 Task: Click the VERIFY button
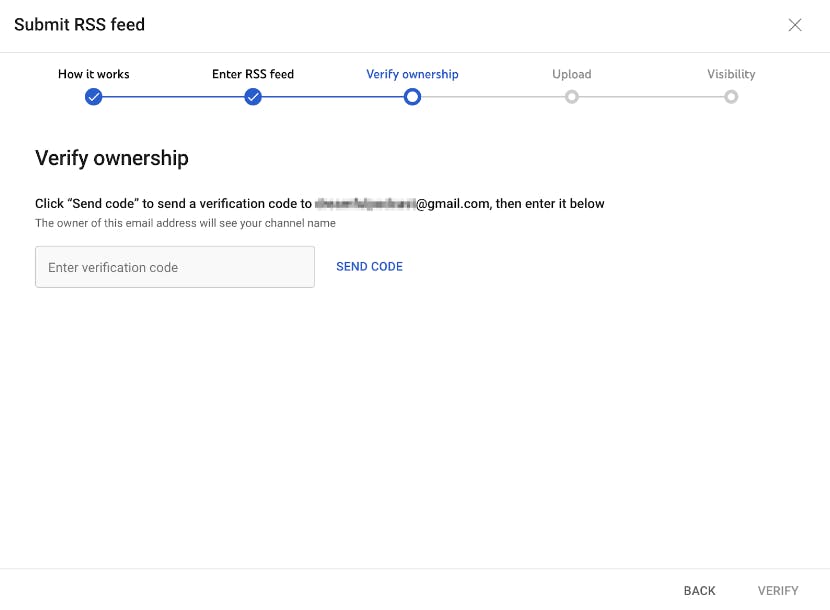(x=778, y=590)
